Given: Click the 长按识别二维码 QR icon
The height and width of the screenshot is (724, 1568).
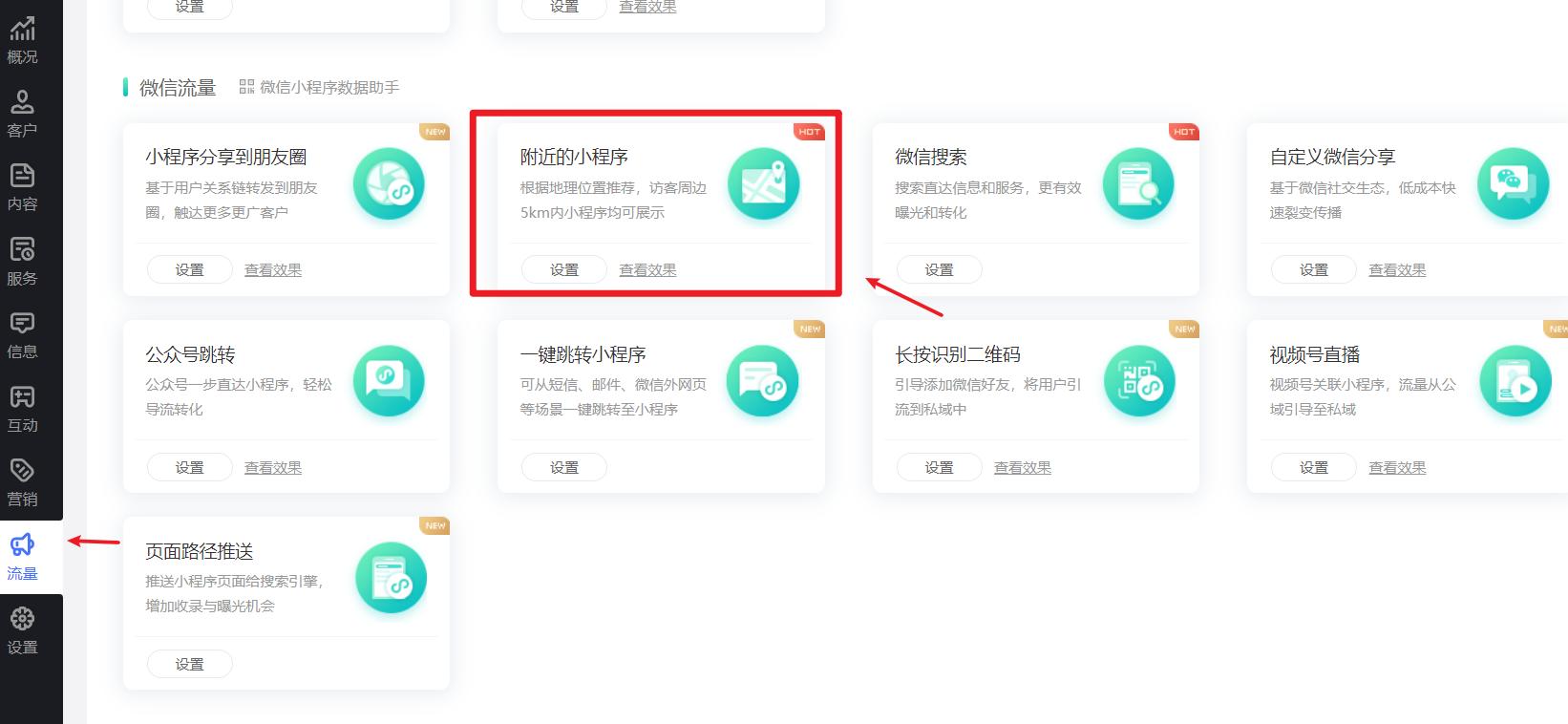Looking at the screenshot, I should click(1138, 381).
